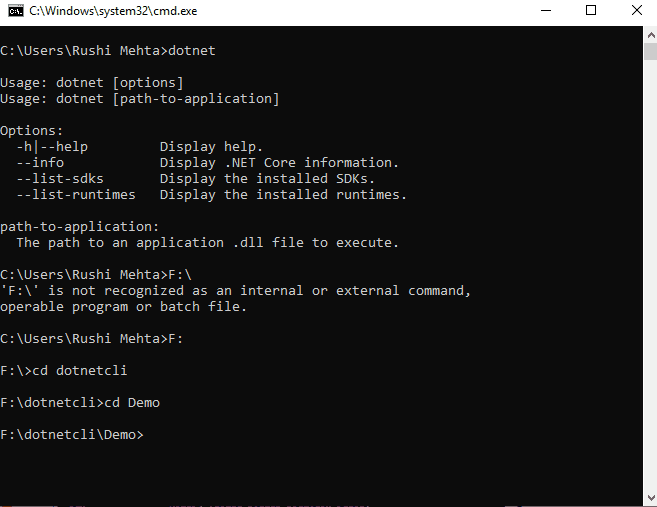Click the --list-sdks option text

click(x=60, y=179)
